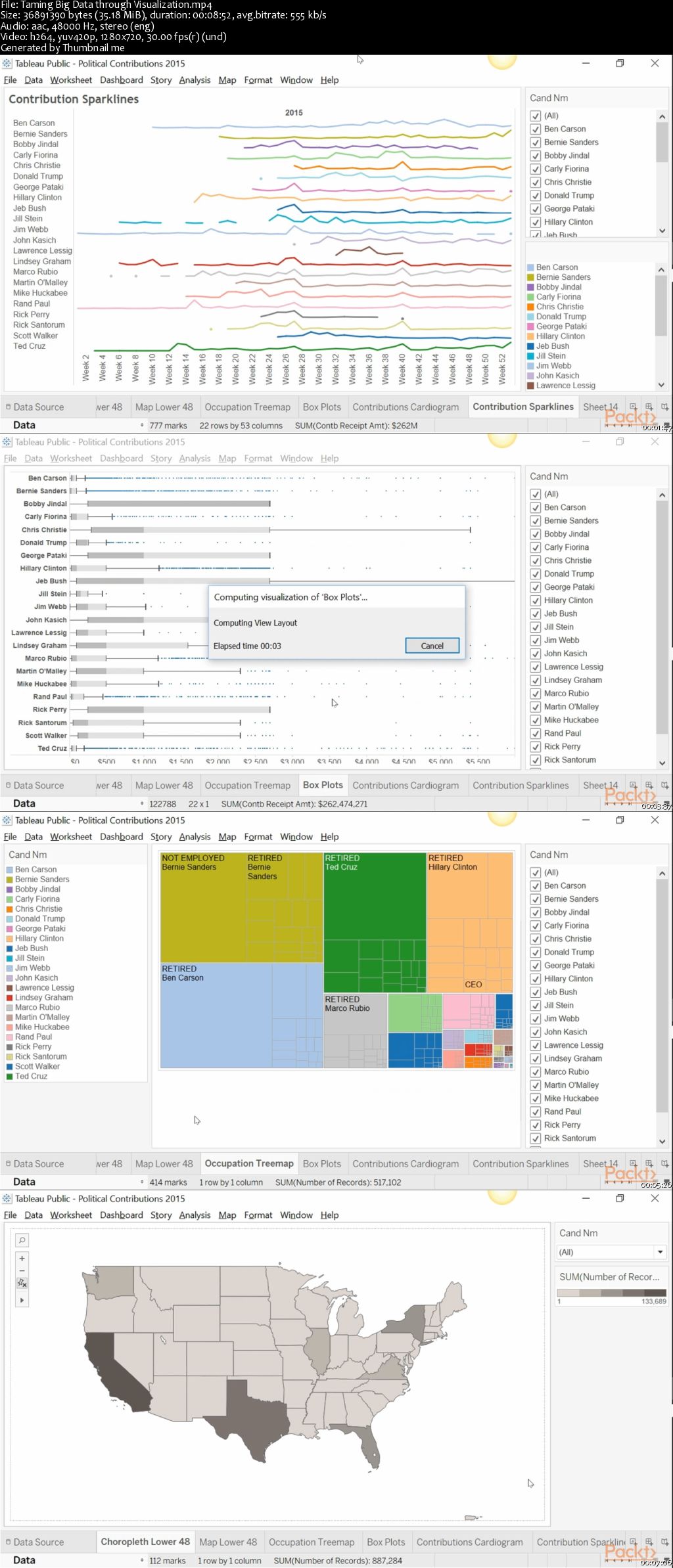673x1568 pixels.
Task: Open Map menu in Choropleth frame
Action: point(227,1215)
